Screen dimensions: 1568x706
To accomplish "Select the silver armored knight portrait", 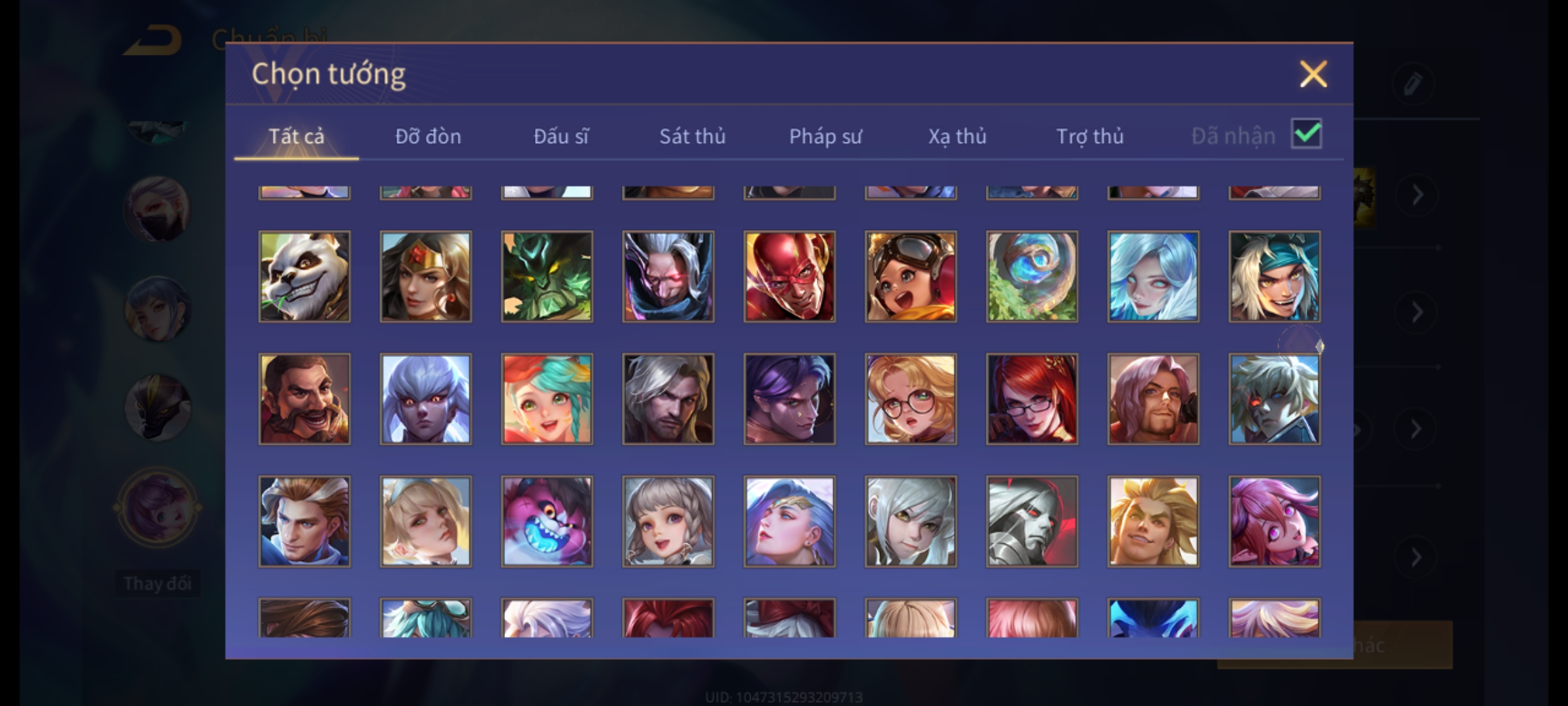I will [1032, 521].
